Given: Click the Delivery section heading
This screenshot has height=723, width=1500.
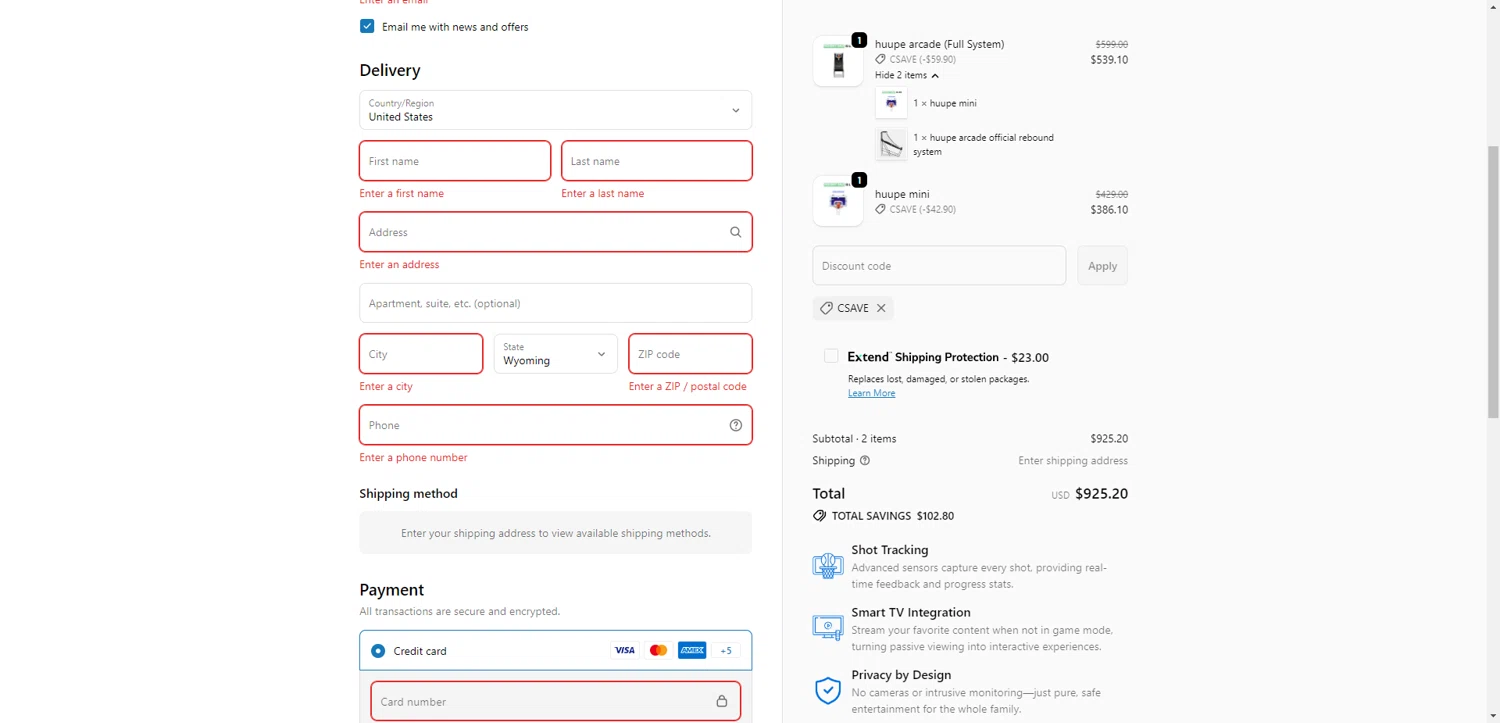Looking at the screenshot, I should [390, 70].
